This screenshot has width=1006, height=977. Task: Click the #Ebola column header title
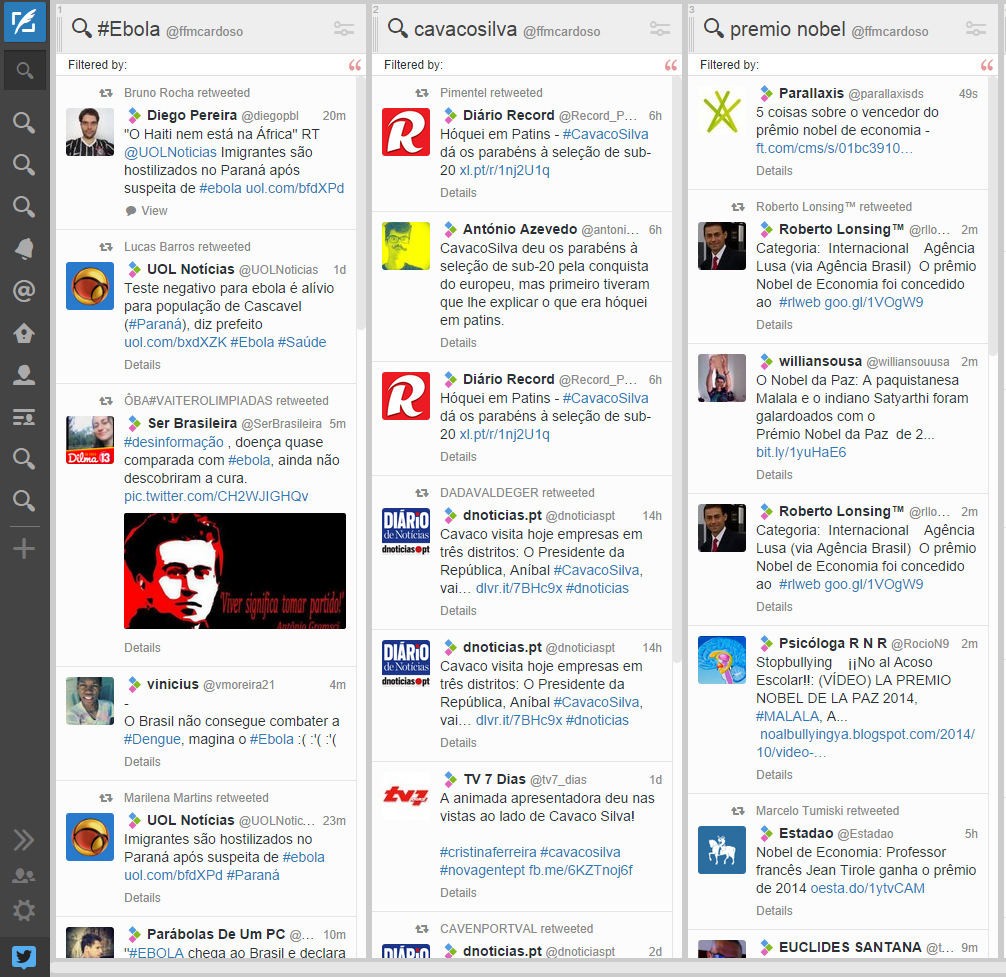[128, 29]
